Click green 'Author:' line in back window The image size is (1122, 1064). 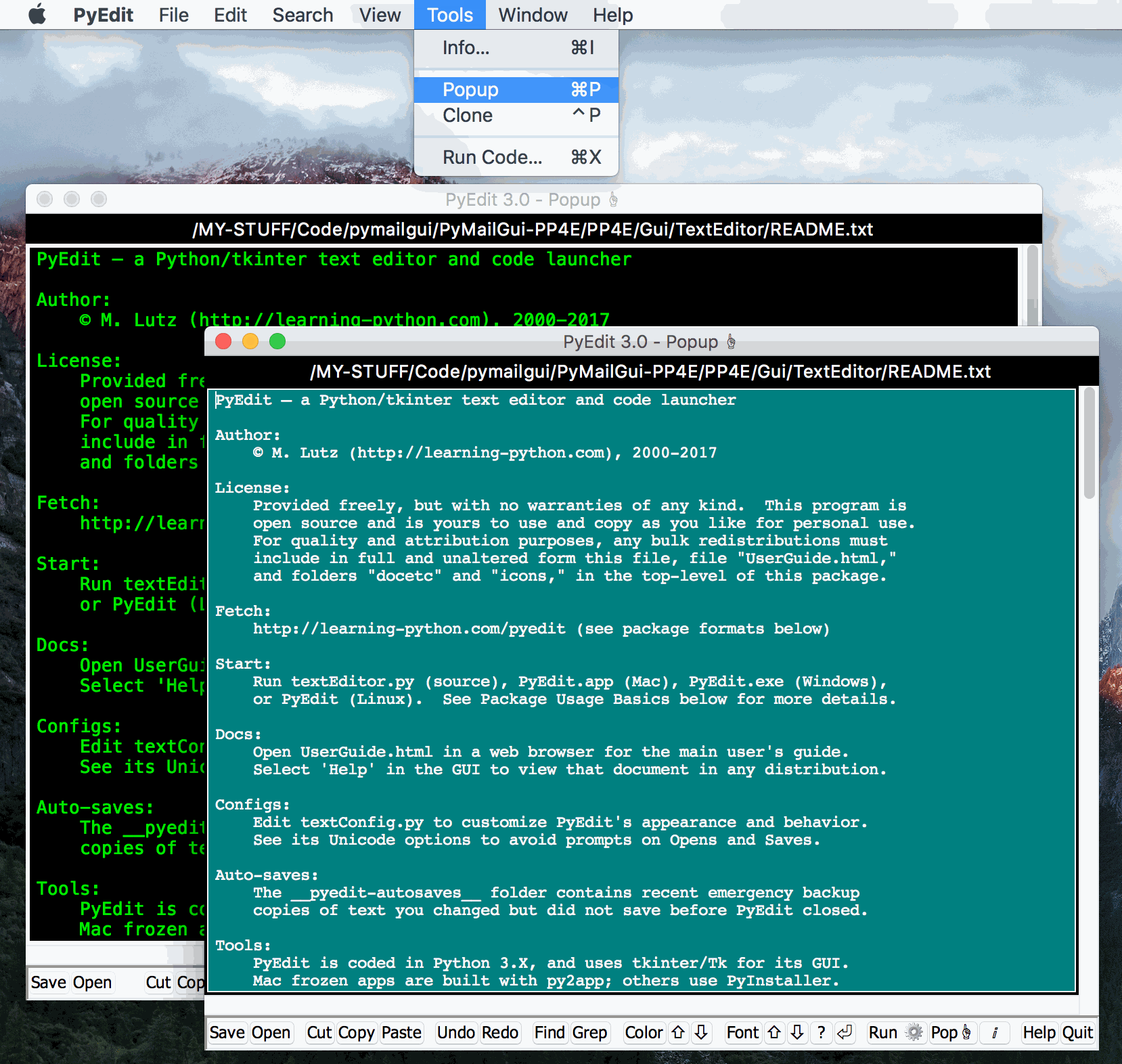click(x=73, y=300)
